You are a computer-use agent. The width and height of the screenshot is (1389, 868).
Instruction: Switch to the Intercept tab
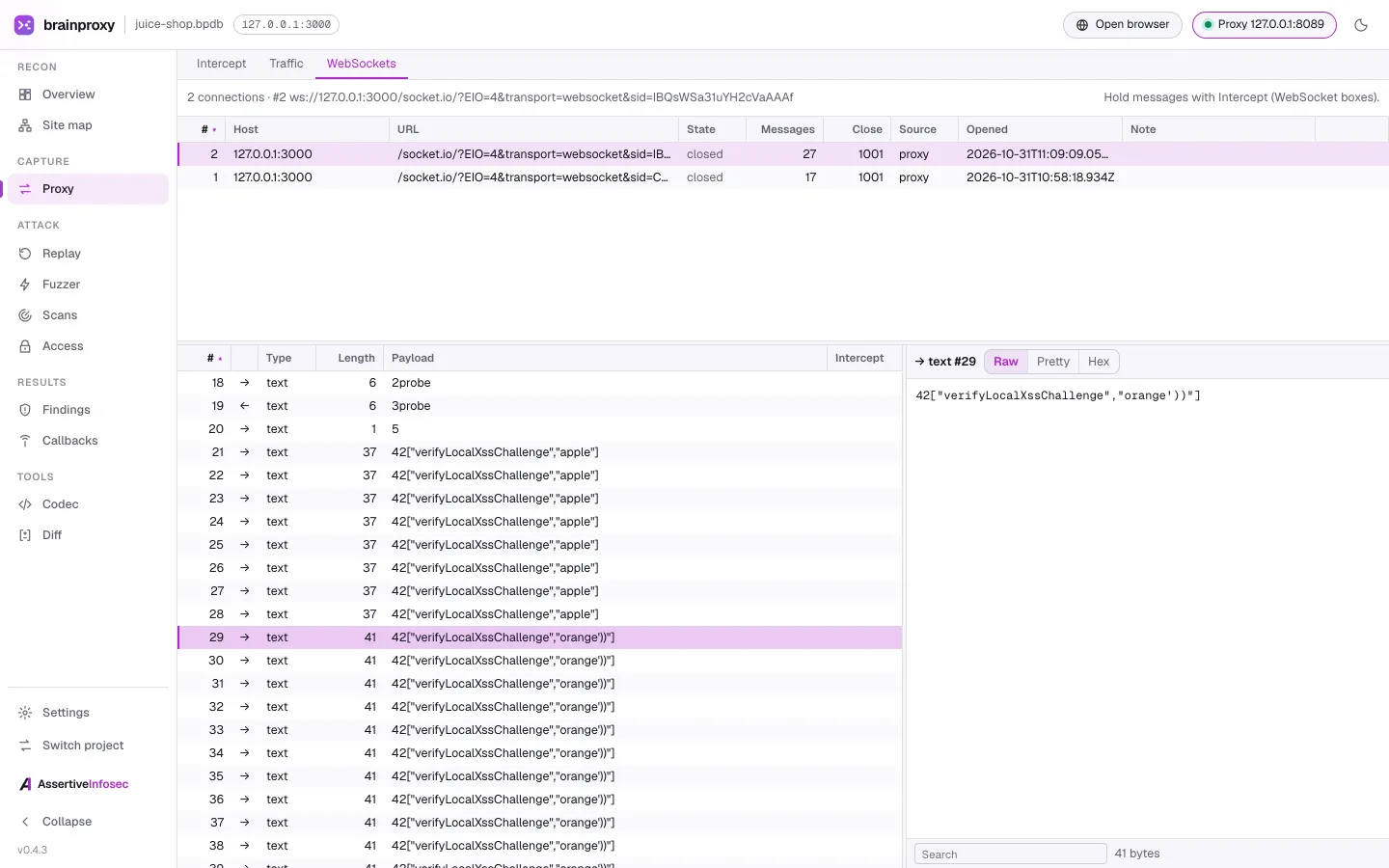tap(221, 64)
